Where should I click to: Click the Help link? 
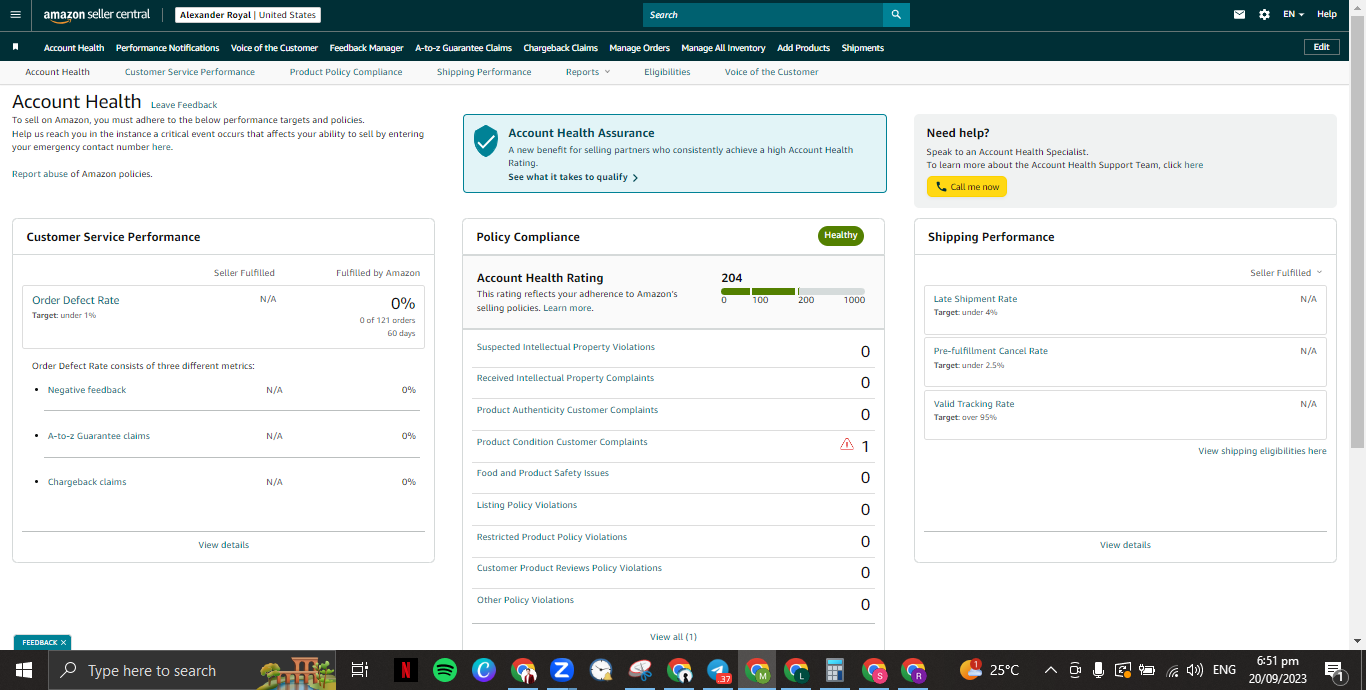[1327, 15]
